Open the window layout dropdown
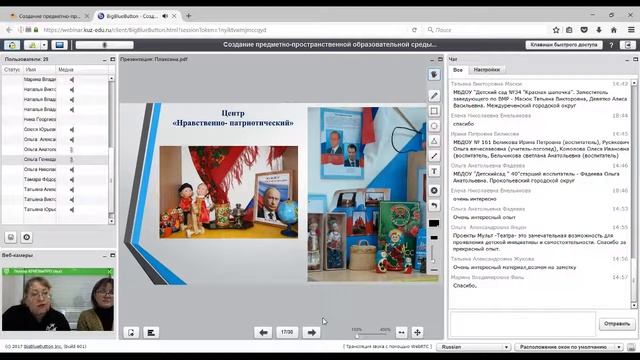The height and width of the screenshot is (360, 640). pyautogui.click(x=569, y=347)
